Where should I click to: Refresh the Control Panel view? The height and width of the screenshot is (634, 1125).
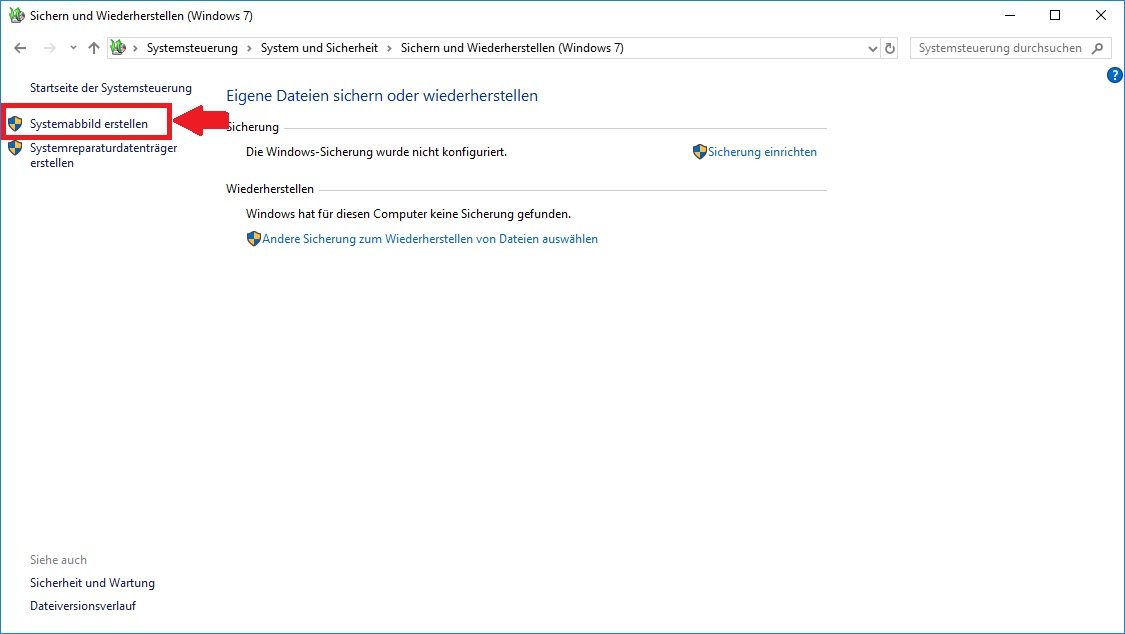pyautogui.click(x=890, y=48)
